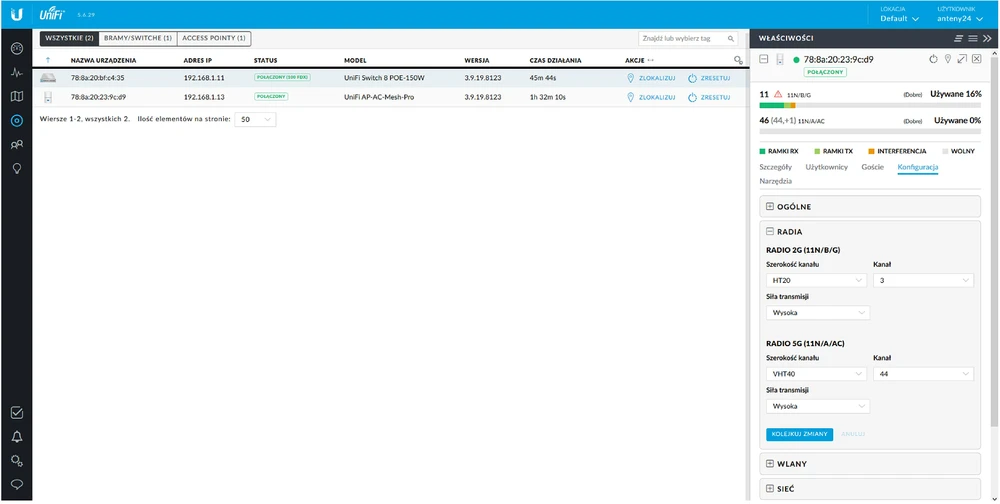Open Settings gears icon in sidebar

click(16, 460)
